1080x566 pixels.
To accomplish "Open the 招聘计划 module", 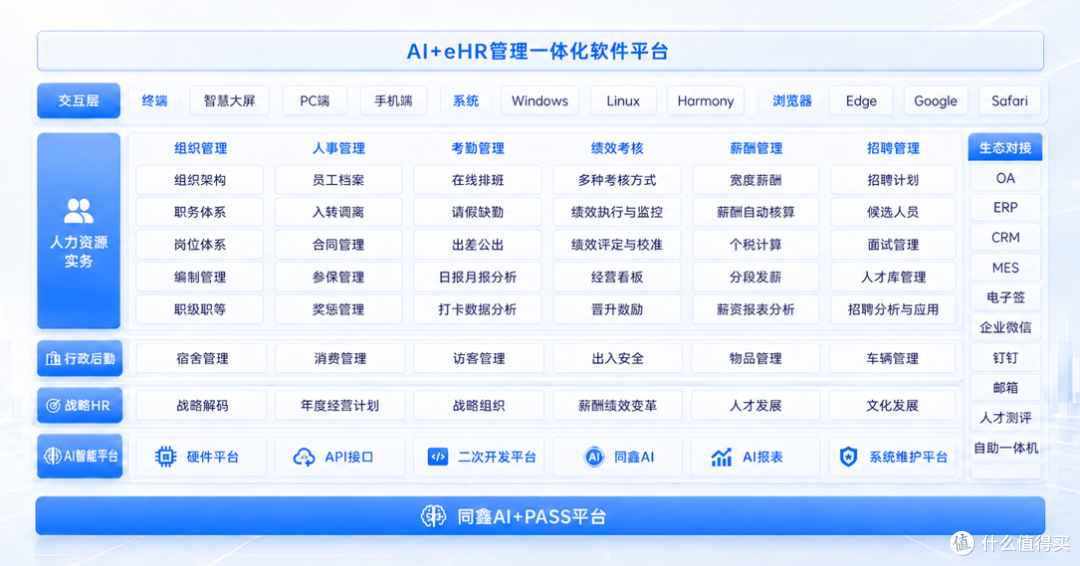I will pos(893,180).
